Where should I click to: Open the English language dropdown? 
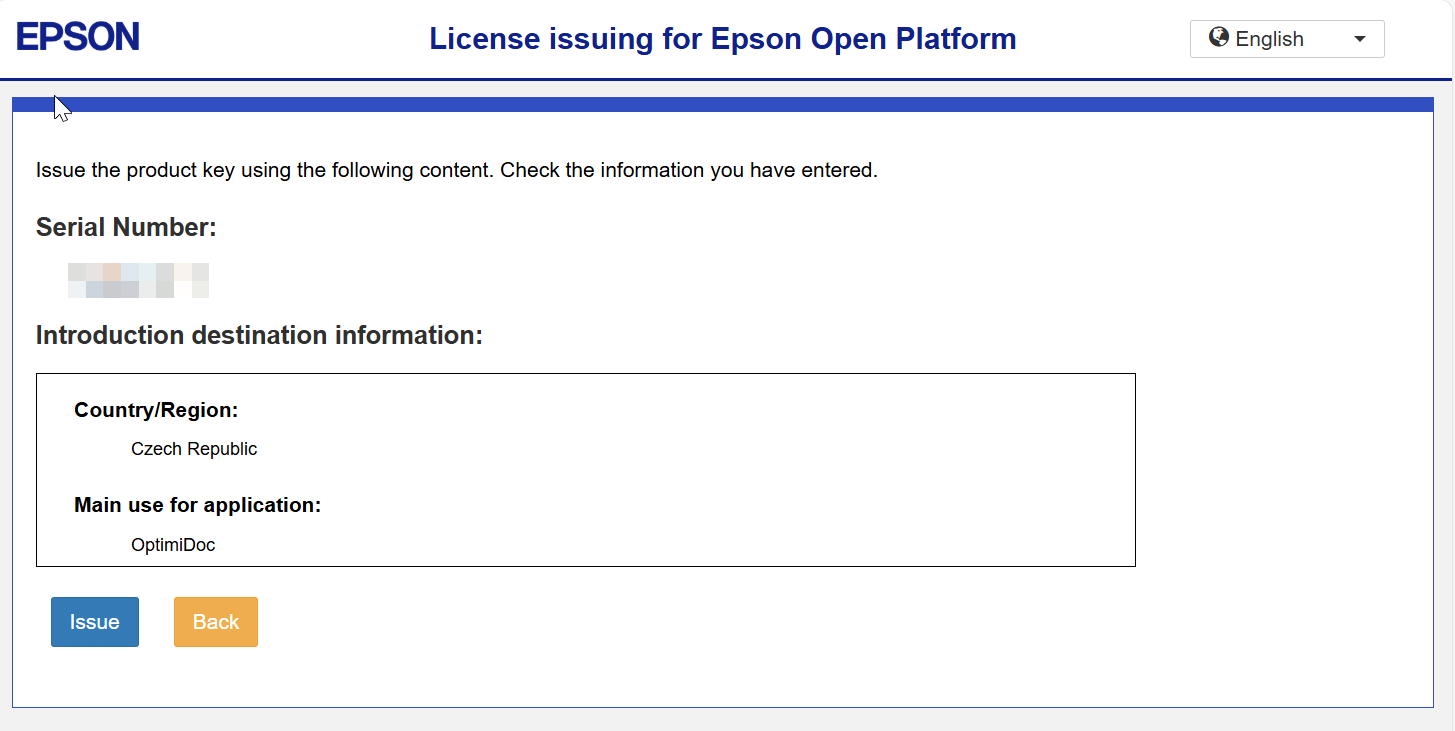1286,39
